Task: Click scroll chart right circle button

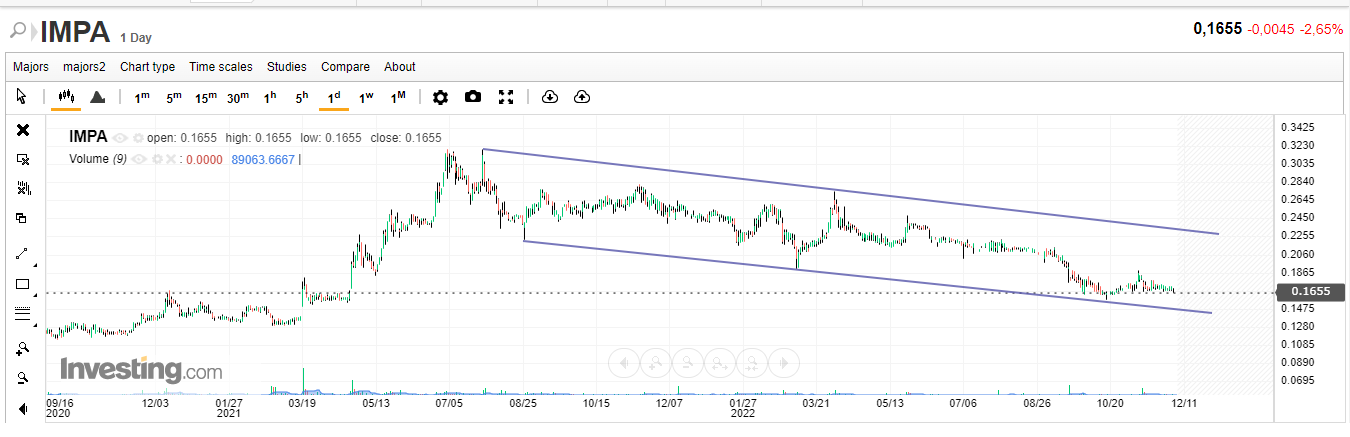Action: click(786, 363)
